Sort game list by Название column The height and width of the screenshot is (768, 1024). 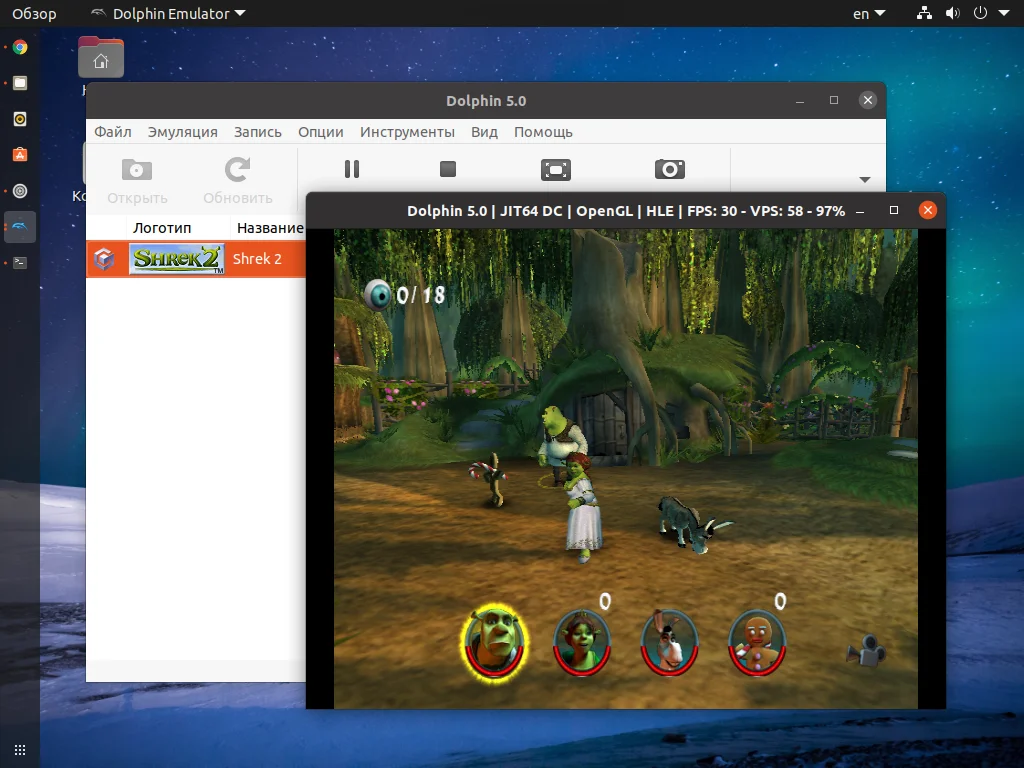click(270, 228)
